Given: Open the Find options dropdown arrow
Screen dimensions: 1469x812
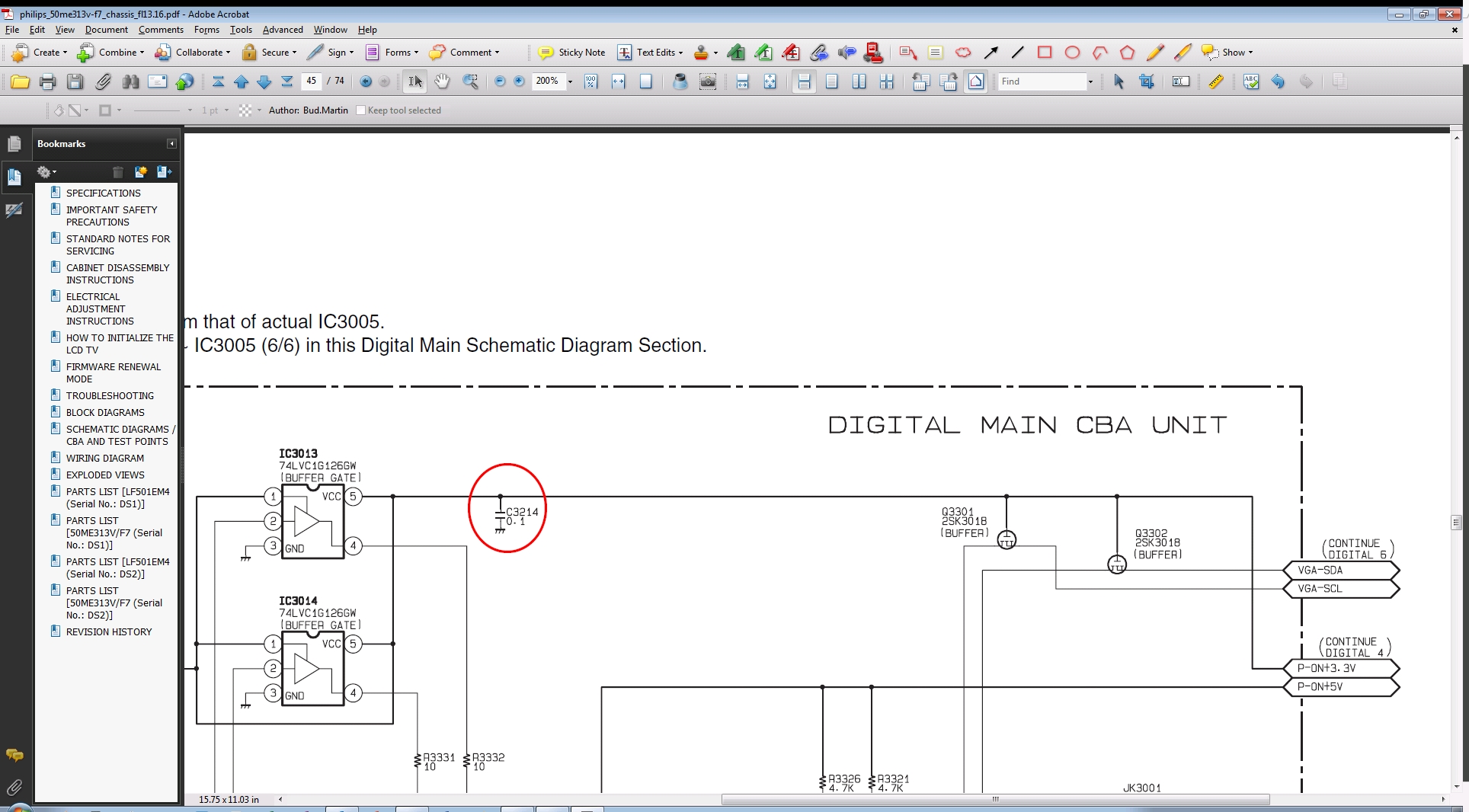Looking at the screenshot, I should (1090, 82).
